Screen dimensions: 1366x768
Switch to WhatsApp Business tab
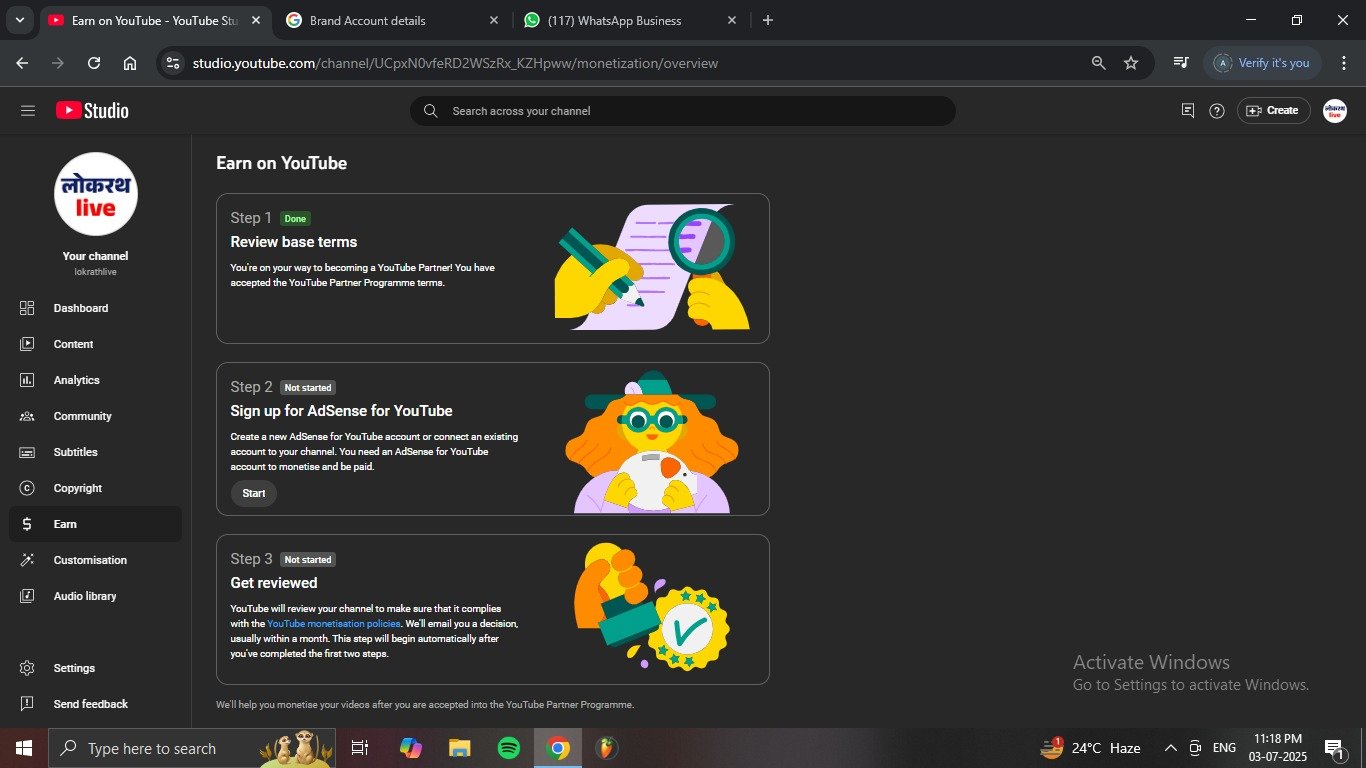[630, 20]
